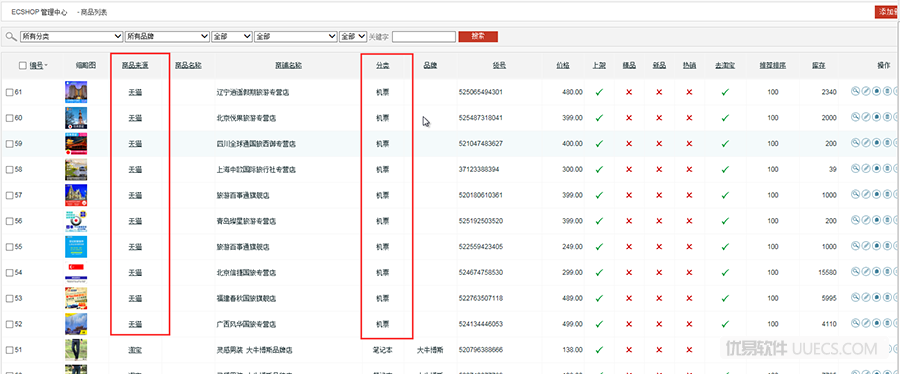
Task: Click item number 525192503520
Action: point(481,221)
